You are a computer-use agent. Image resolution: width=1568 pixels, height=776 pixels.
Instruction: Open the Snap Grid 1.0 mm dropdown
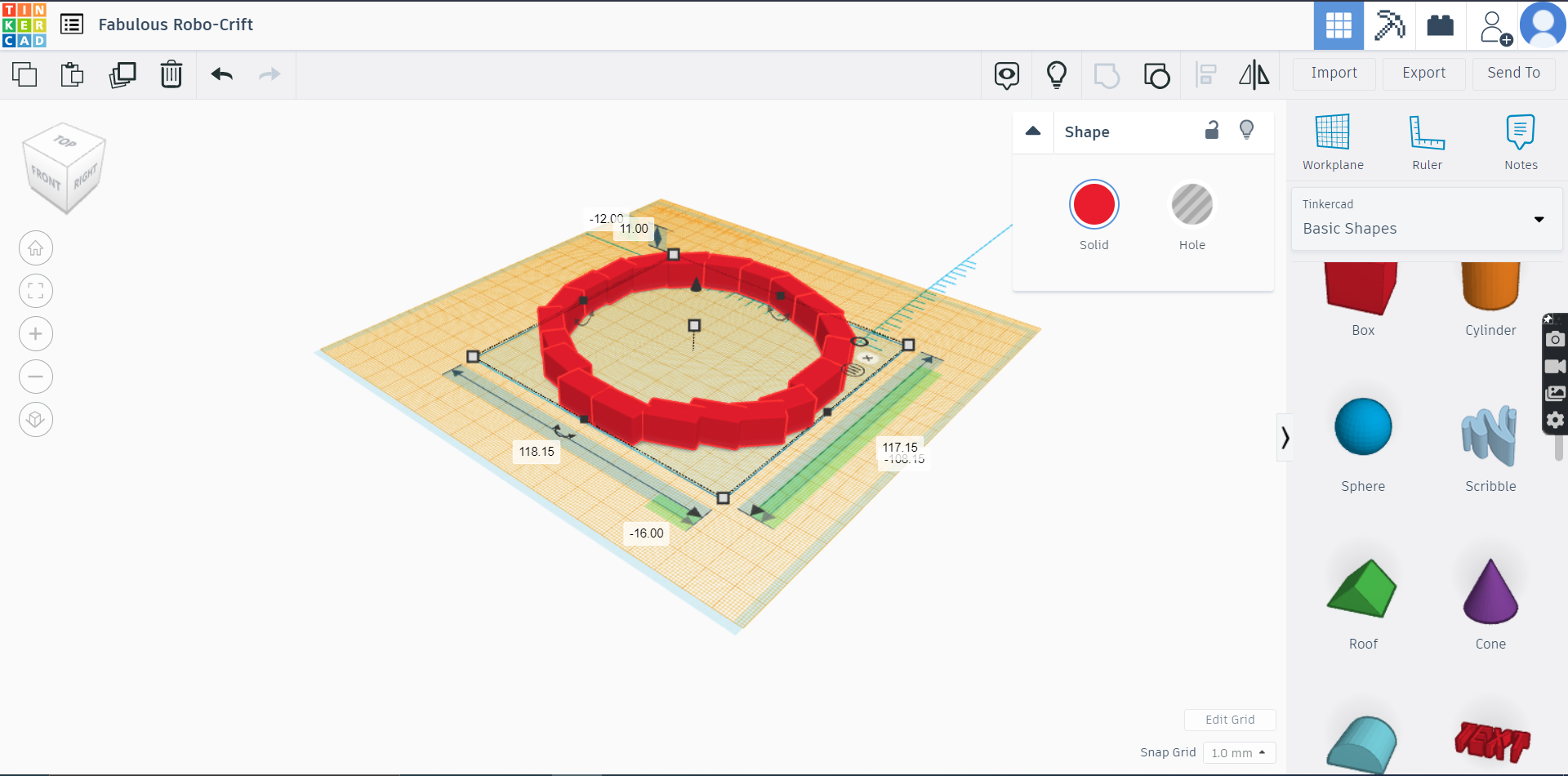(1239, 752)
